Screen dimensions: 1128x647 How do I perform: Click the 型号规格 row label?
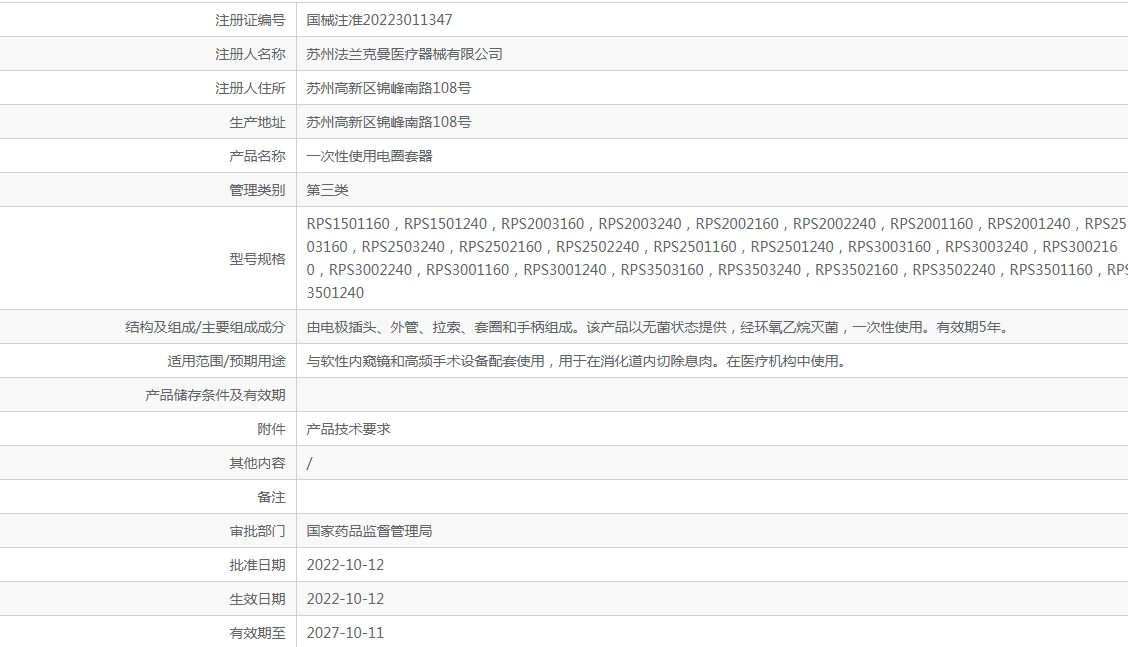tap(257, 259)
